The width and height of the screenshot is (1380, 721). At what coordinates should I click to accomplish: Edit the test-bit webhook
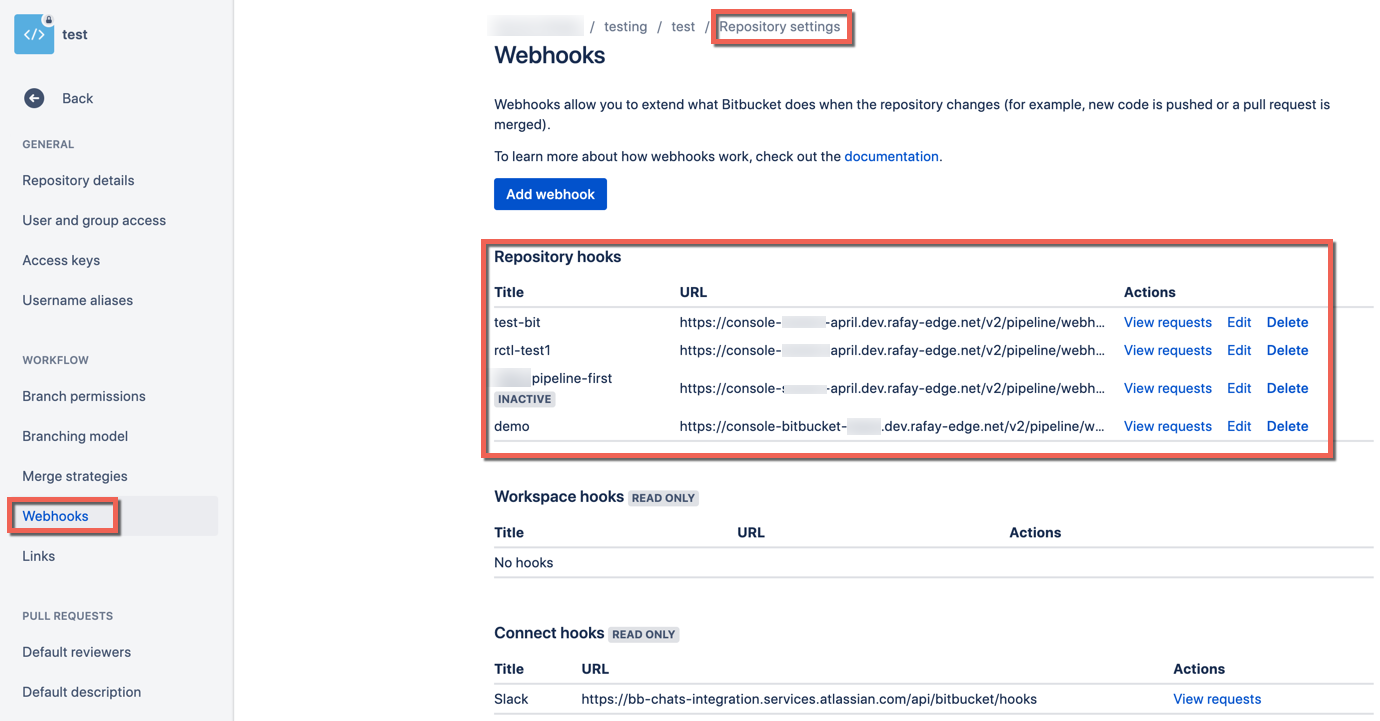(x=1239, y=322)
